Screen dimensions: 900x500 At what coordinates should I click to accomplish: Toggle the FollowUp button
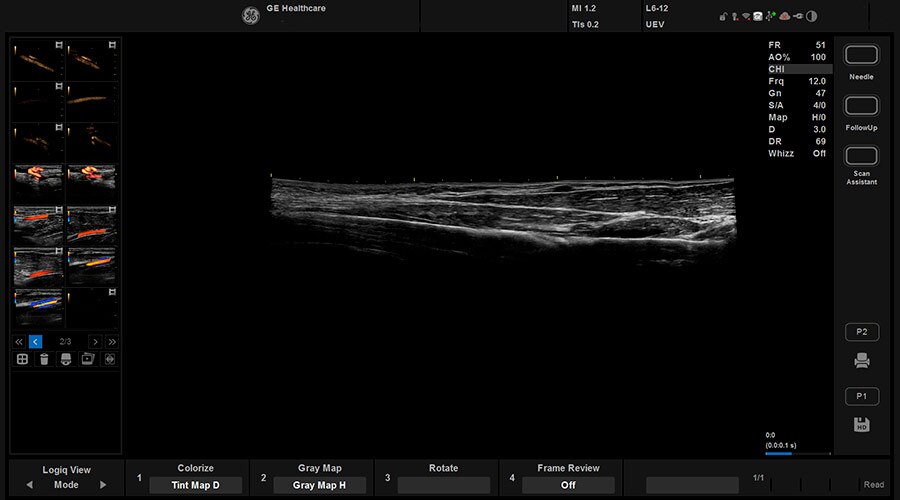click(x=861, y=106)
